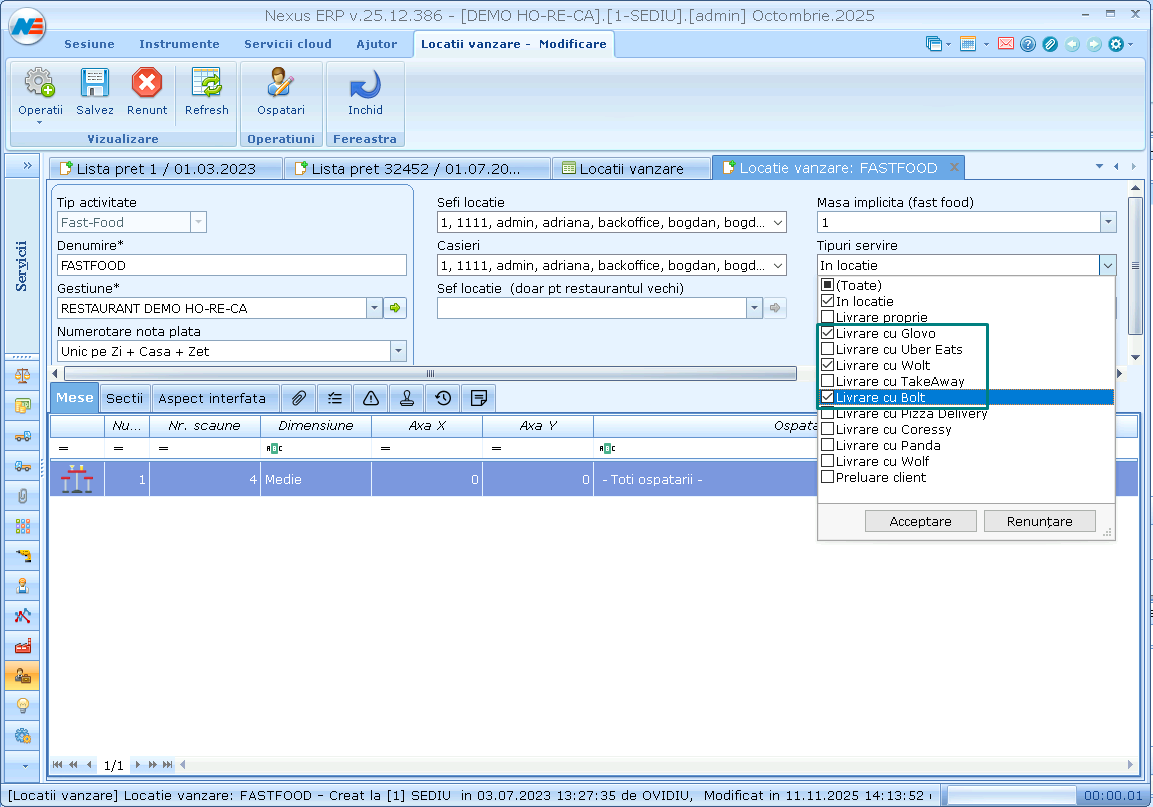
Task: Check the Livrare cu Uber Eats option
Action: point(827,349)
